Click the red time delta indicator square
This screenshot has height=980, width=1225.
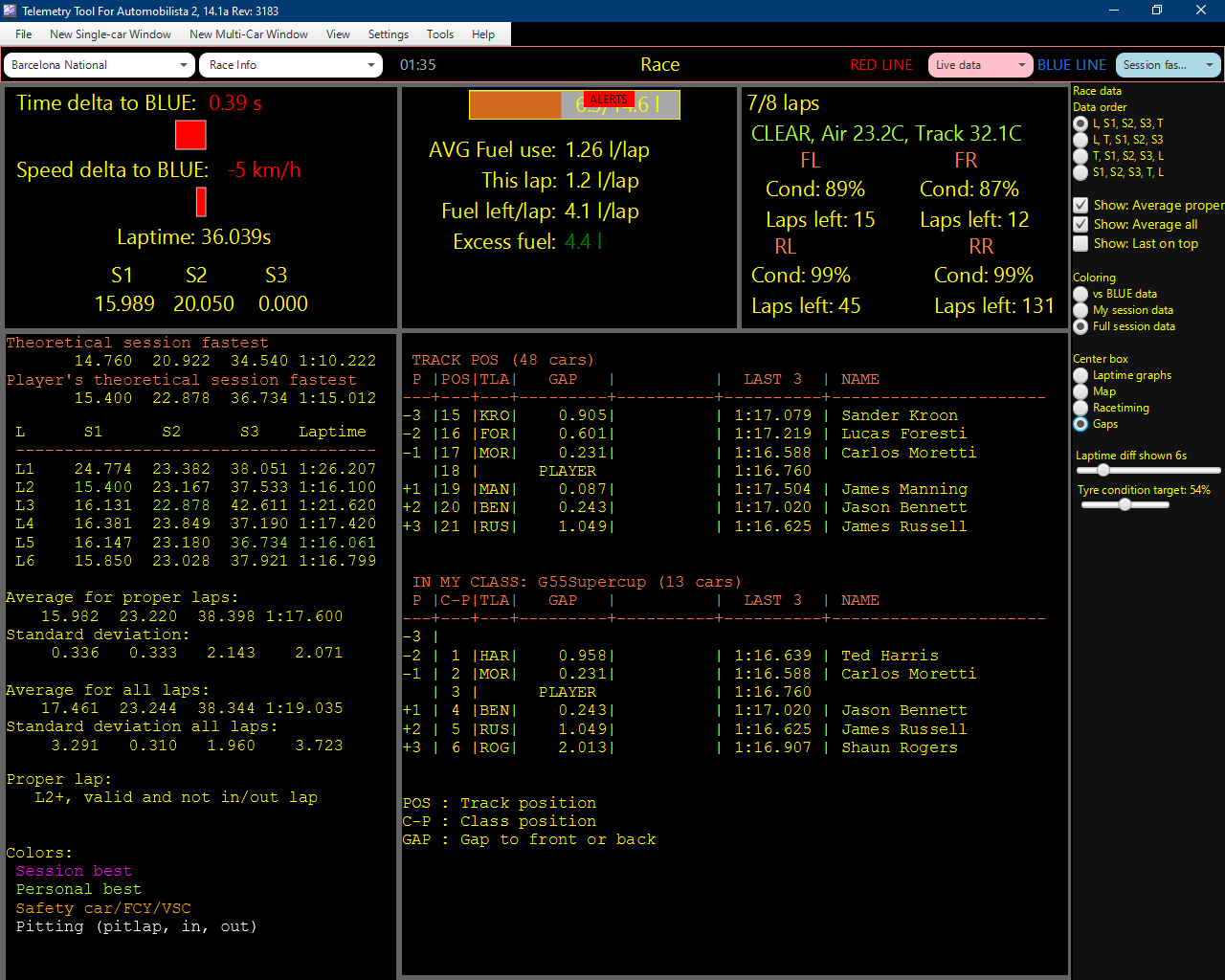(x=190, y=135)
